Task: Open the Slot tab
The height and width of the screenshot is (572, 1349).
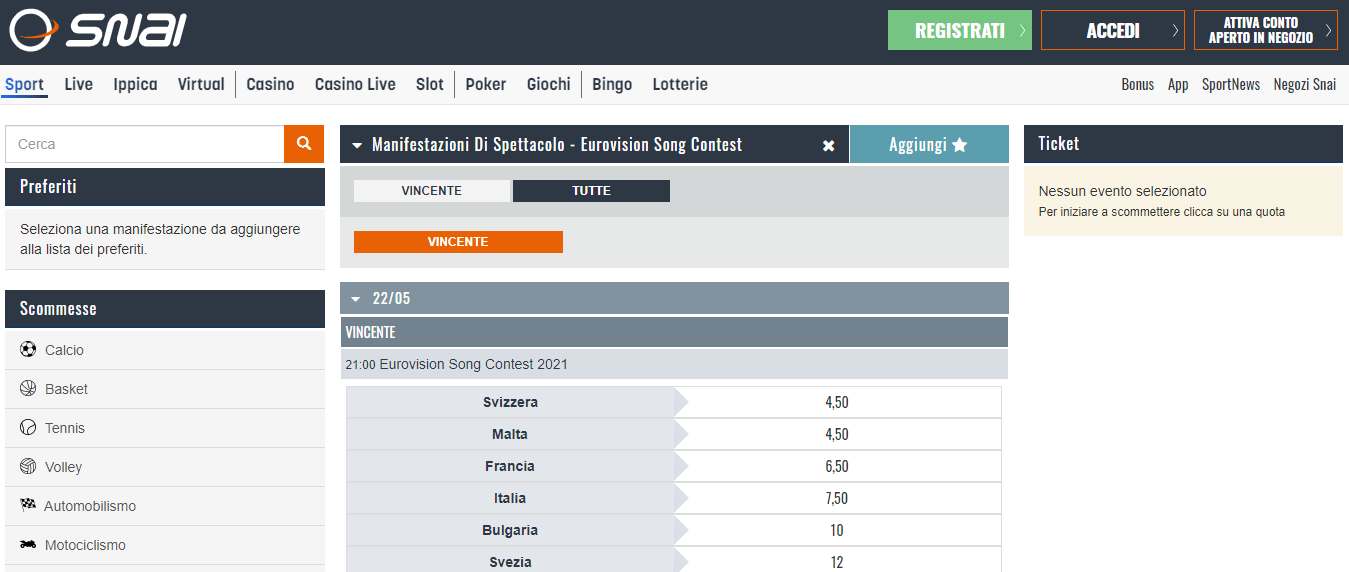Action: pyautogui.click(x=430, y=85)
